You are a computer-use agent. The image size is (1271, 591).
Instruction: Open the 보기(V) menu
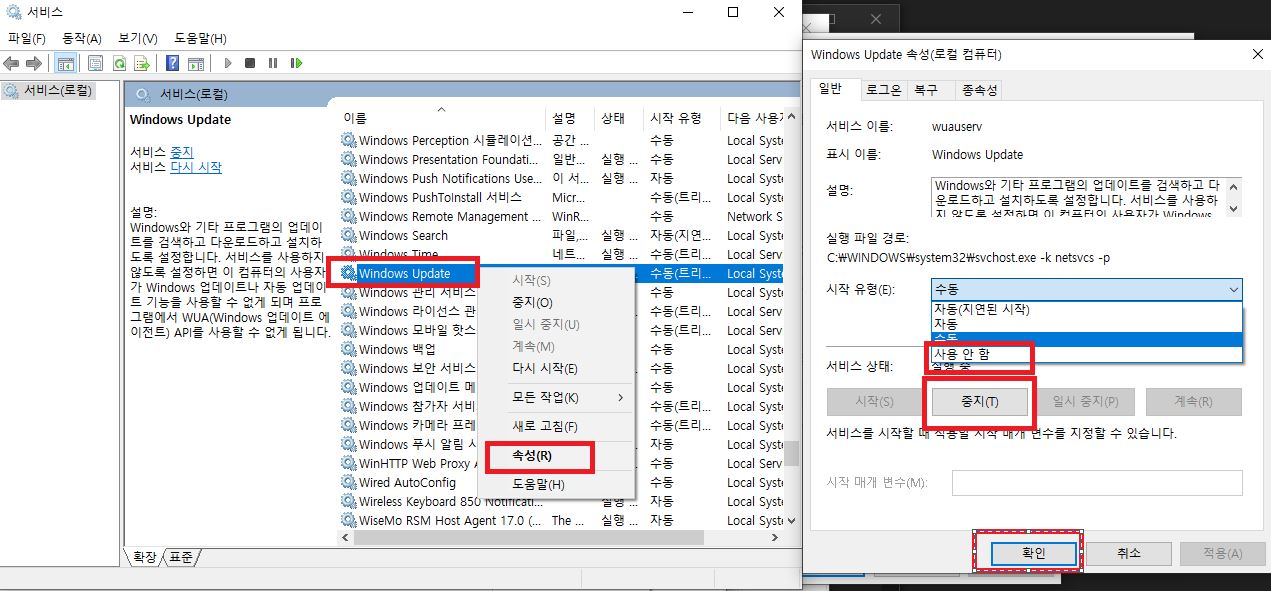pos(138,39)
